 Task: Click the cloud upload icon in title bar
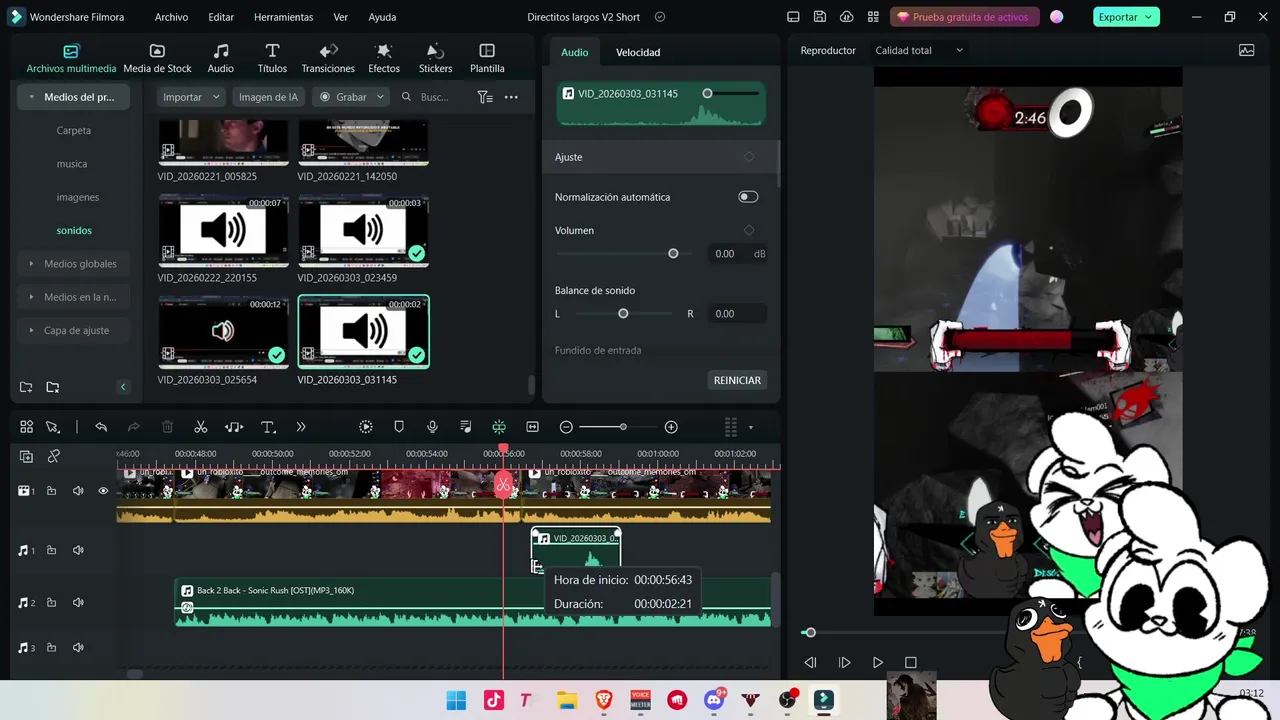847,17
